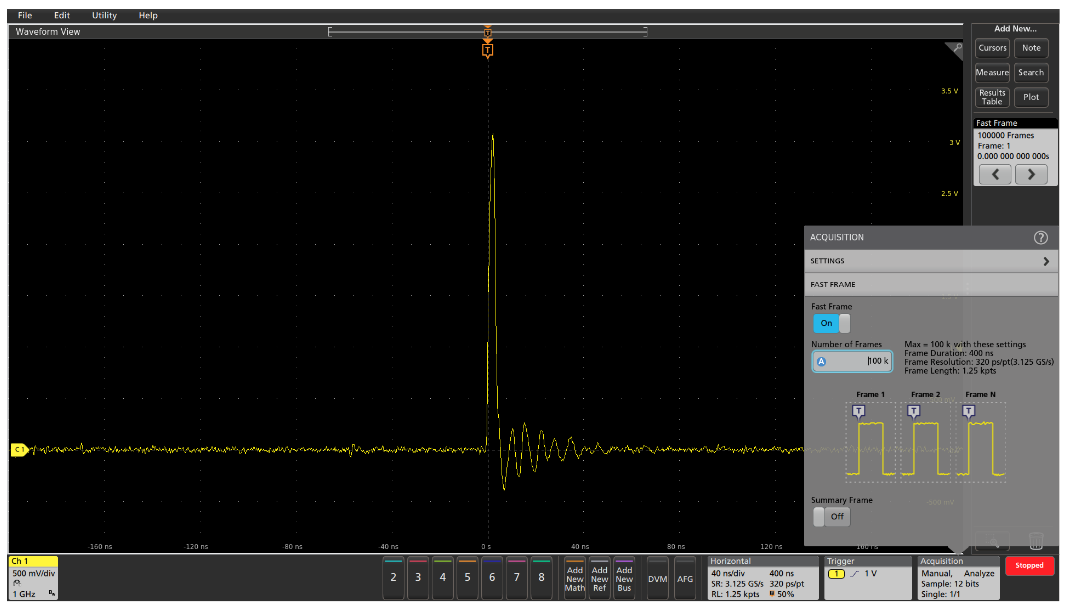Click the trash can delete icon
1068x607 pixels.
tap(1036, 540)
